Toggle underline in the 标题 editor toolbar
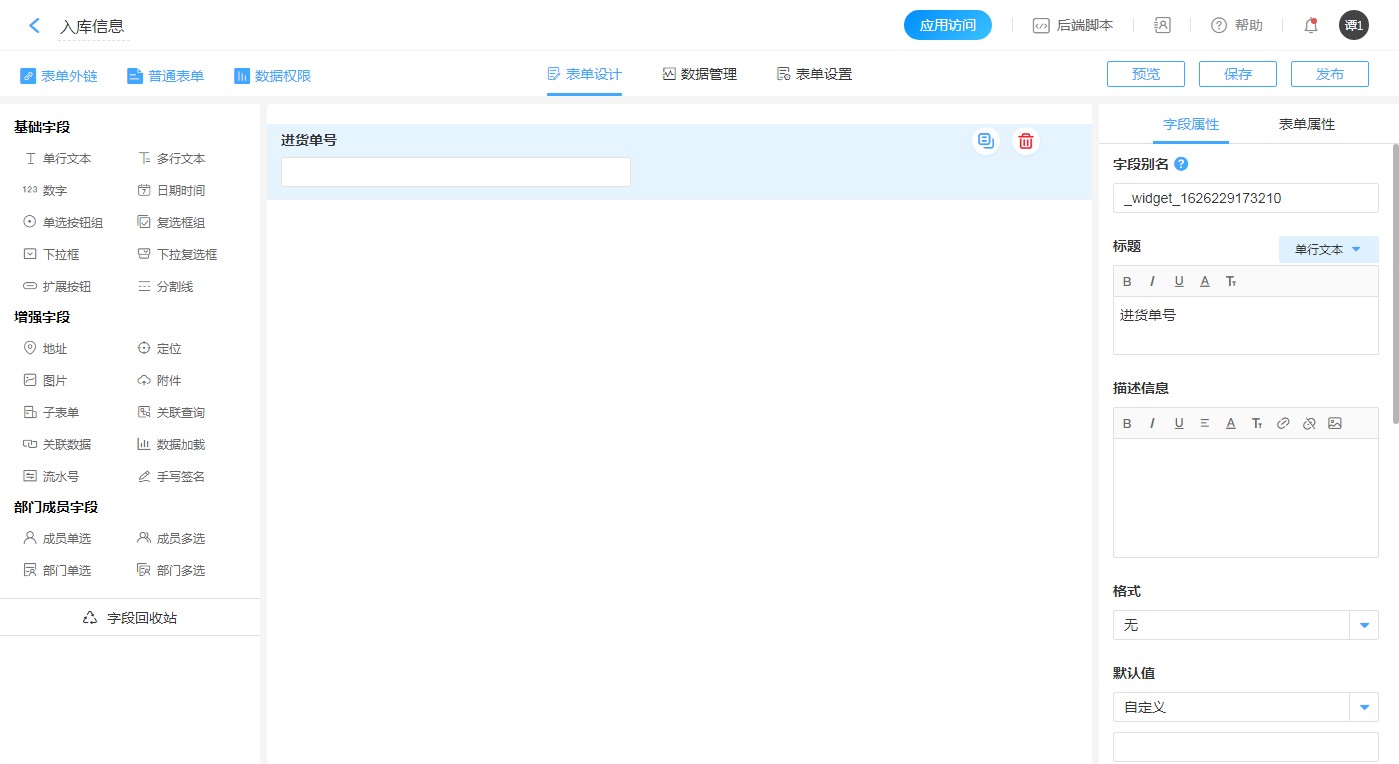The width and height of the screenshot is (1399, 764). (1179, 282)
